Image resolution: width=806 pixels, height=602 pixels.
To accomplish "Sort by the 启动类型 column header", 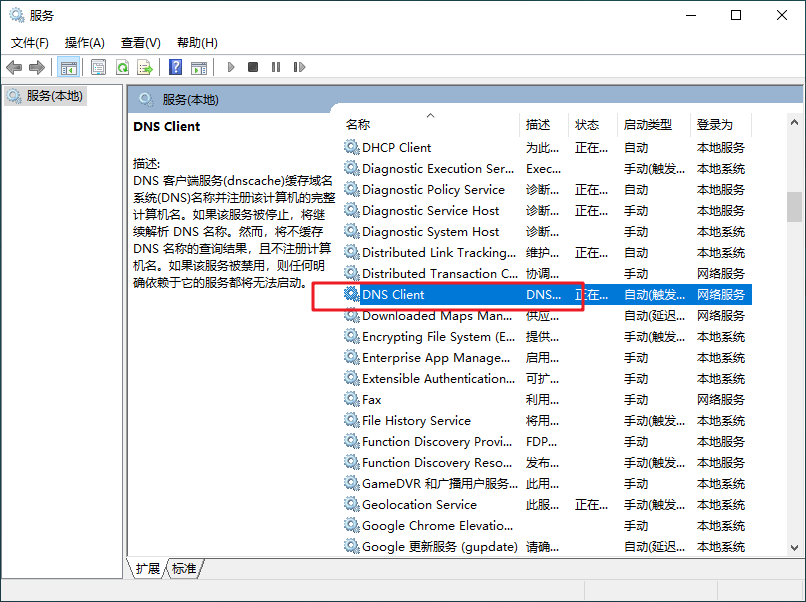I will point(647,125).
